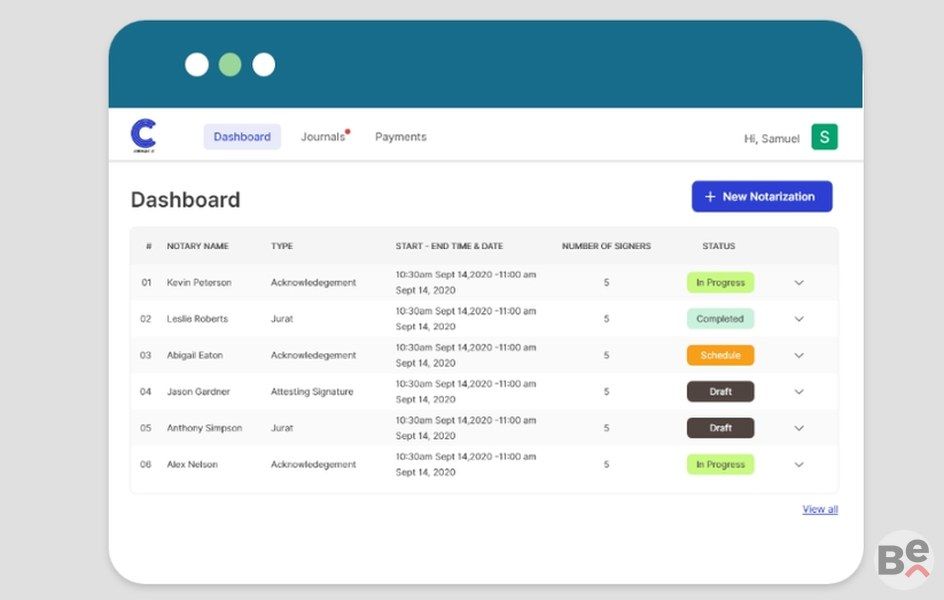This screenshot has width=944, height=600.
Task: Click the NOTARY NAME column header
Action: 197,246
